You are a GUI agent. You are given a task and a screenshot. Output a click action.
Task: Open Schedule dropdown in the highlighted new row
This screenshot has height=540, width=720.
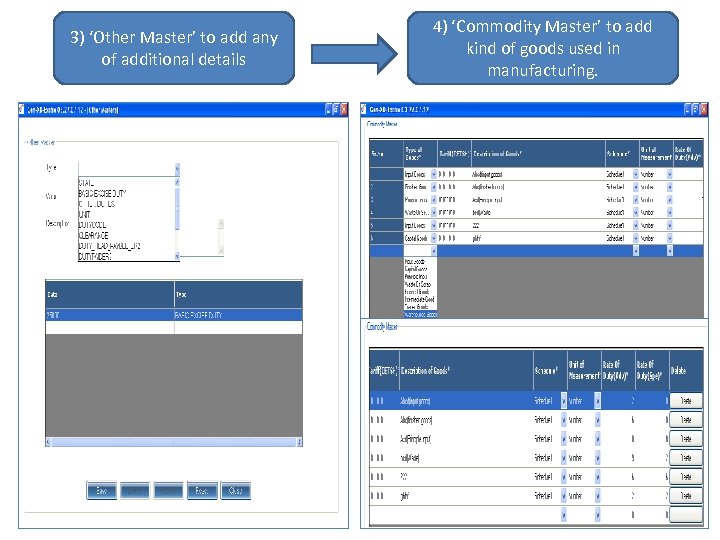[x=636, y=251]
